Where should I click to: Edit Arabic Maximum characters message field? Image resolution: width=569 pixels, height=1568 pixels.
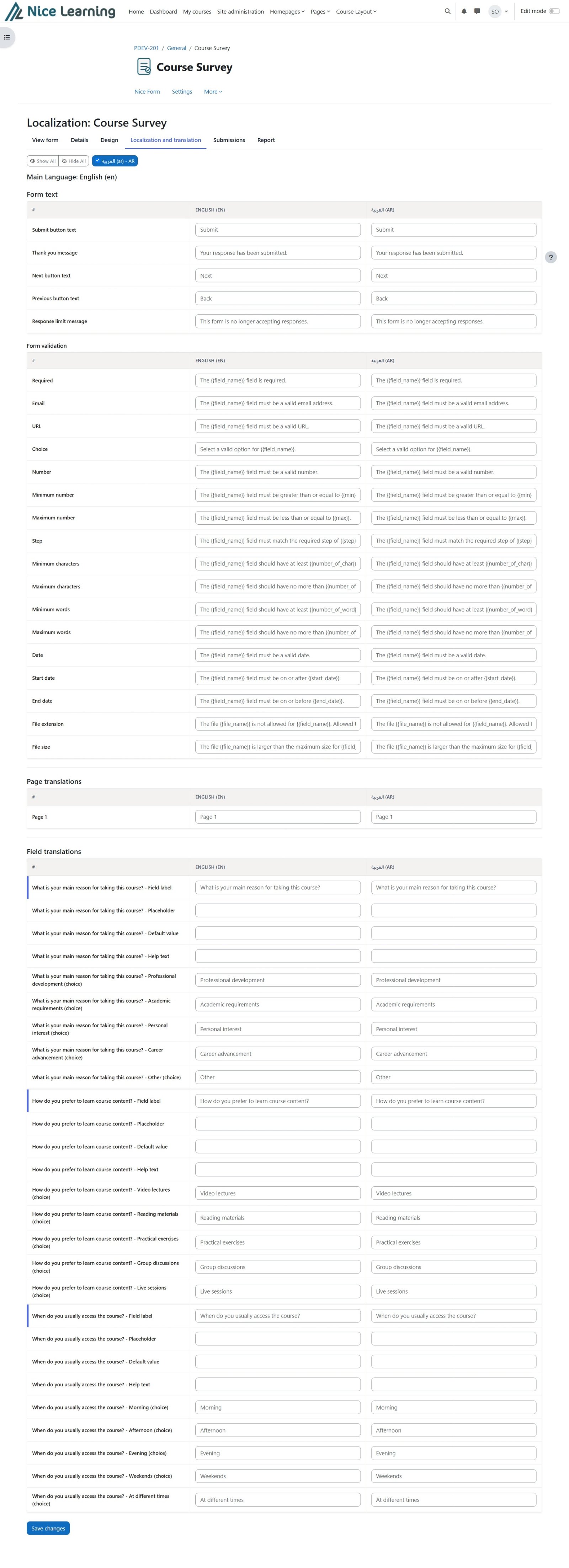(453, 587)
